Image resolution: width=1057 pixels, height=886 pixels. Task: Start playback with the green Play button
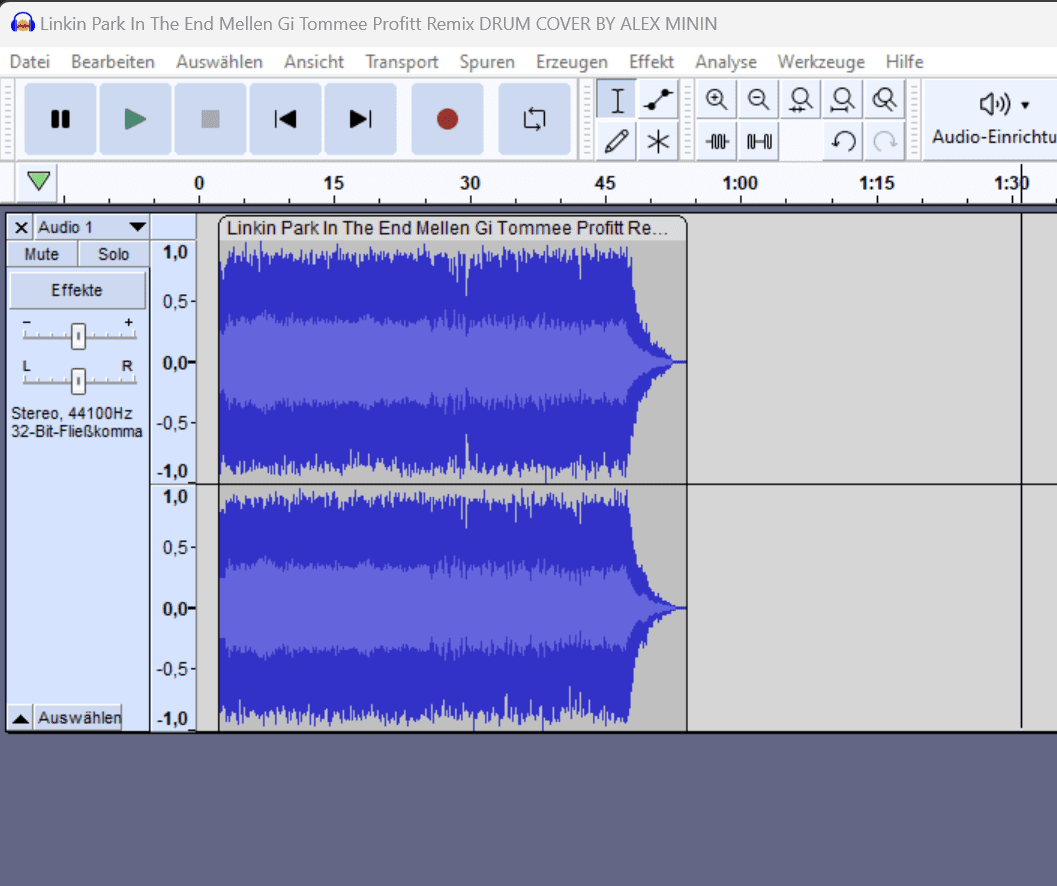(x=135, y=119)
